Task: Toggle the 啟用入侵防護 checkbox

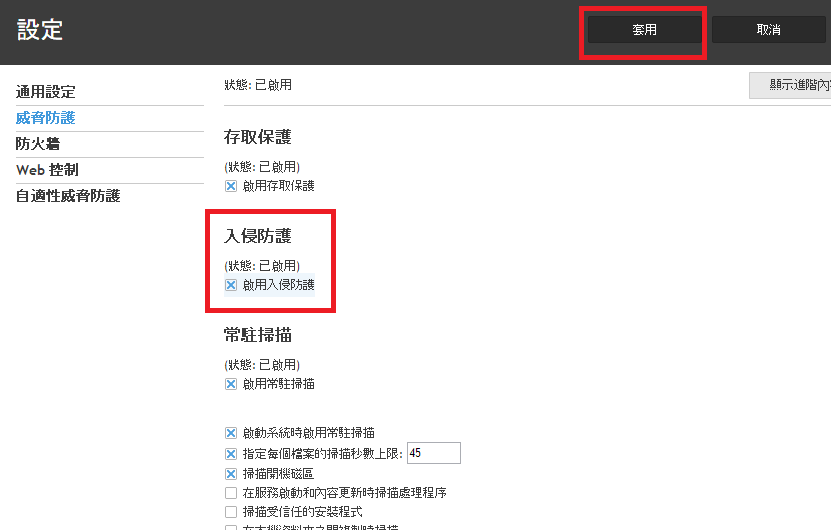Action: (231, 285)
